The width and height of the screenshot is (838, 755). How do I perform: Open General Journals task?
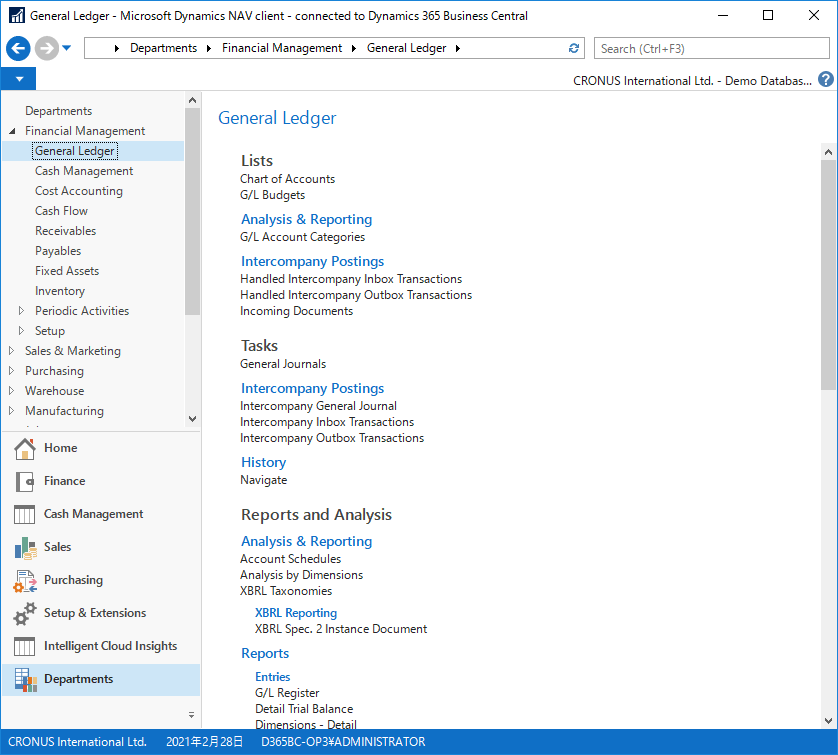[283, 364]
